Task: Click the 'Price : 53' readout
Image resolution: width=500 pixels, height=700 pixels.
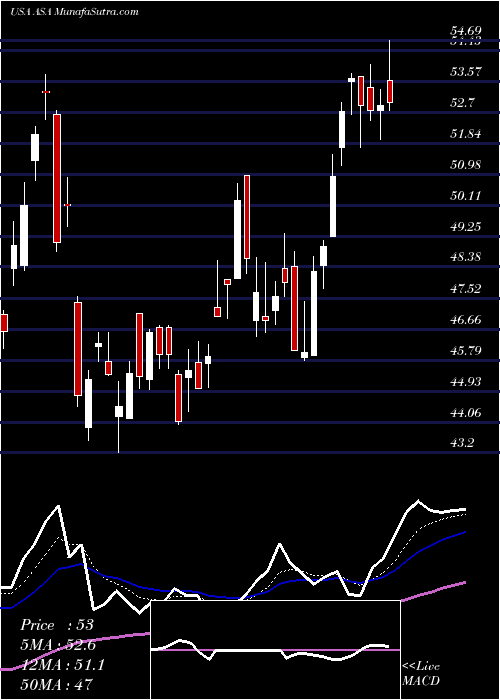Action: pos(57,625)
